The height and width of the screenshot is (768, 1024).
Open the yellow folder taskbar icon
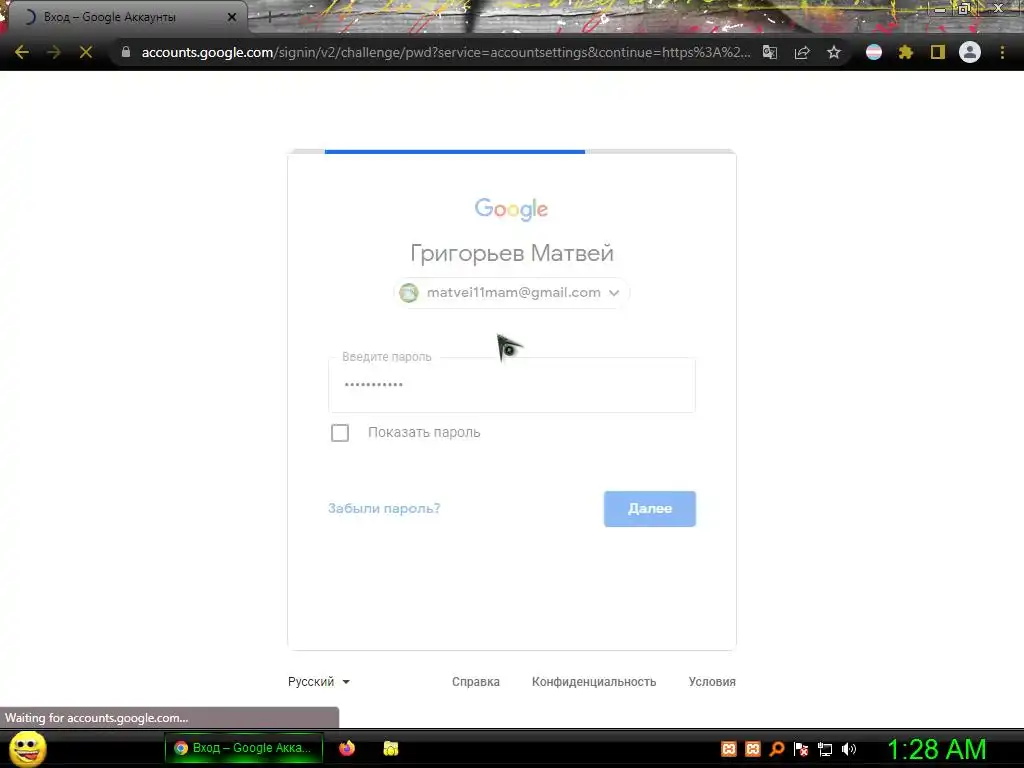(x=391, y=748)
